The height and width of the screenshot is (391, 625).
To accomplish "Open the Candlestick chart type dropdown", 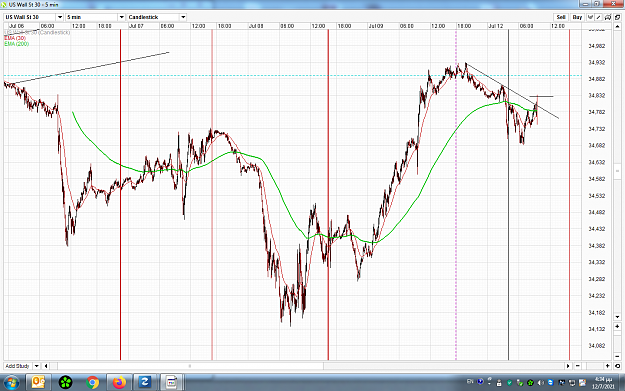I will (x=183, y=17).
